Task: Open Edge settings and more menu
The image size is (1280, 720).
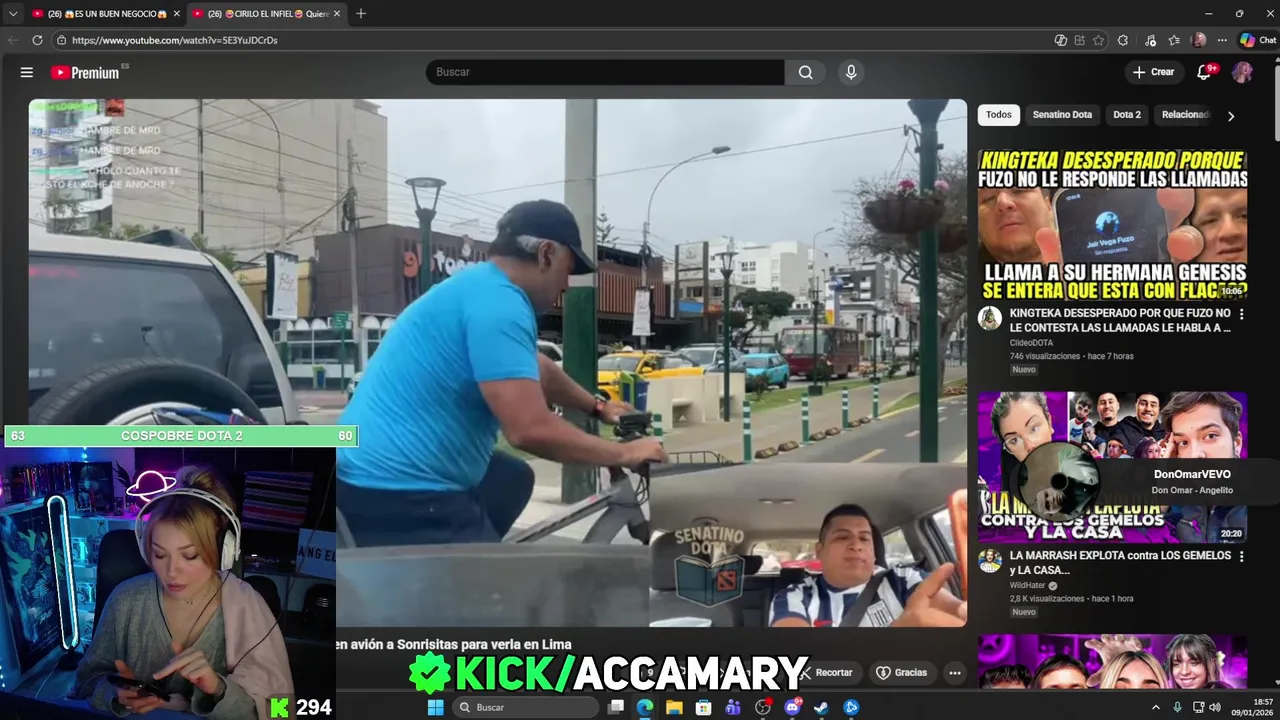Action: pos(1221,40)
